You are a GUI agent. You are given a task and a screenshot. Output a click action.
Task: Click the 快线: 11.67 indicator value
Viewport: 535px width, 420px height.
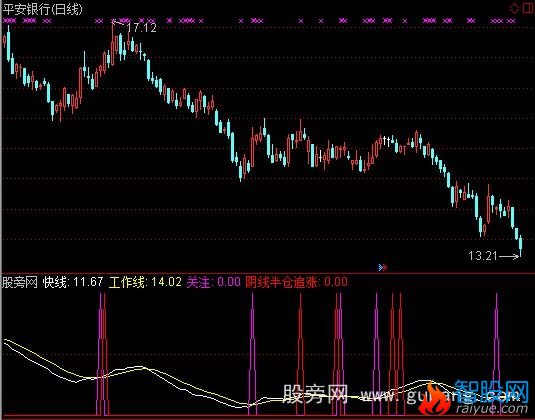tap(73, 282)
